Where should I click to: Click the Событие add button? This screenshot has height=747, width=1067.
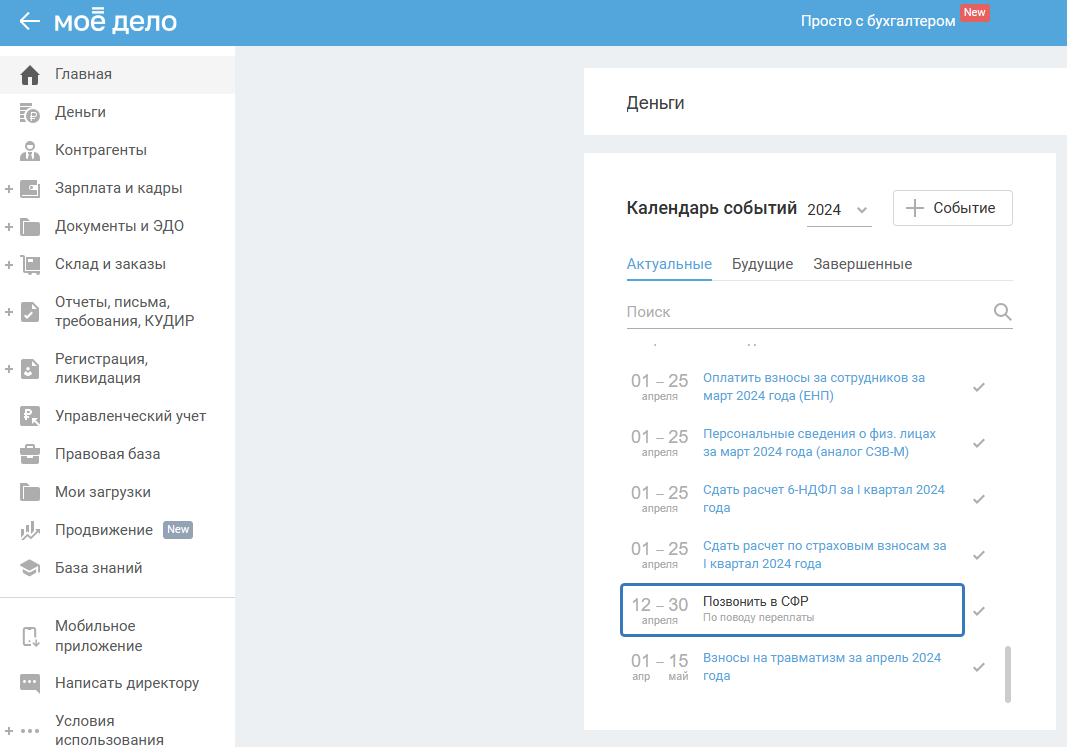pos(952,208)
